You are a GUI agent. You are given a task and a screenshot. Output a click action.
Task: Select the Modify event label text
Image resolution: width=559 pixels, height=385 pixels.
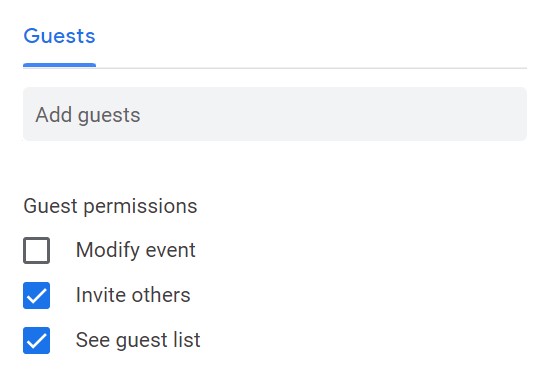coord(135,250)
